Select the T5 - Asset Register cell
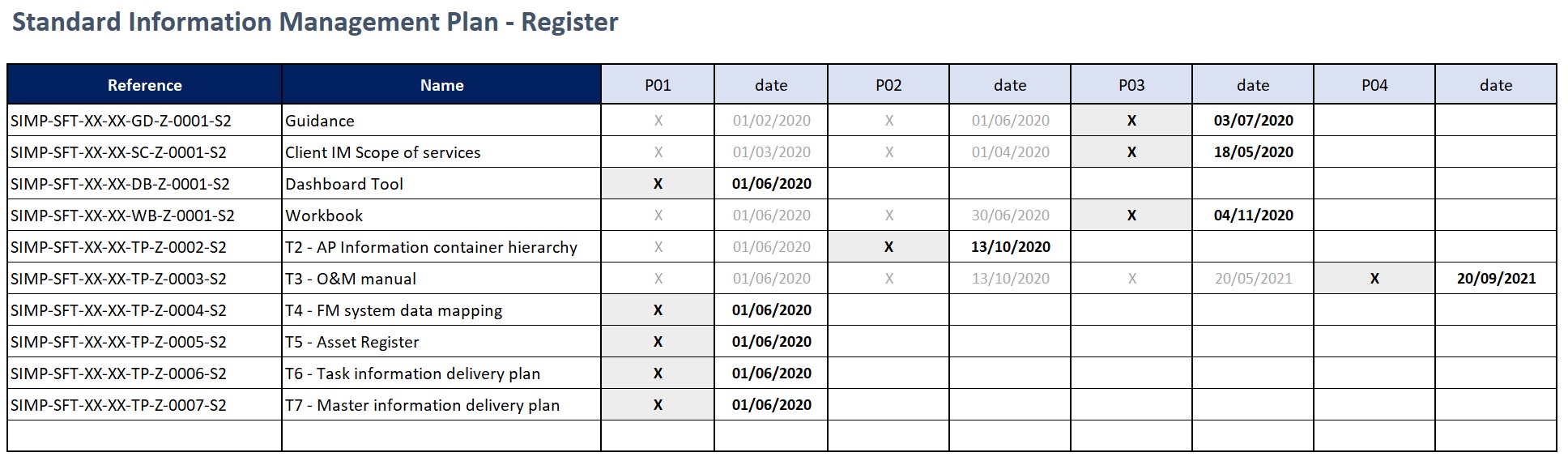Image resolution: width=1568 pixels, height=461 pixels. coord(352,342)
